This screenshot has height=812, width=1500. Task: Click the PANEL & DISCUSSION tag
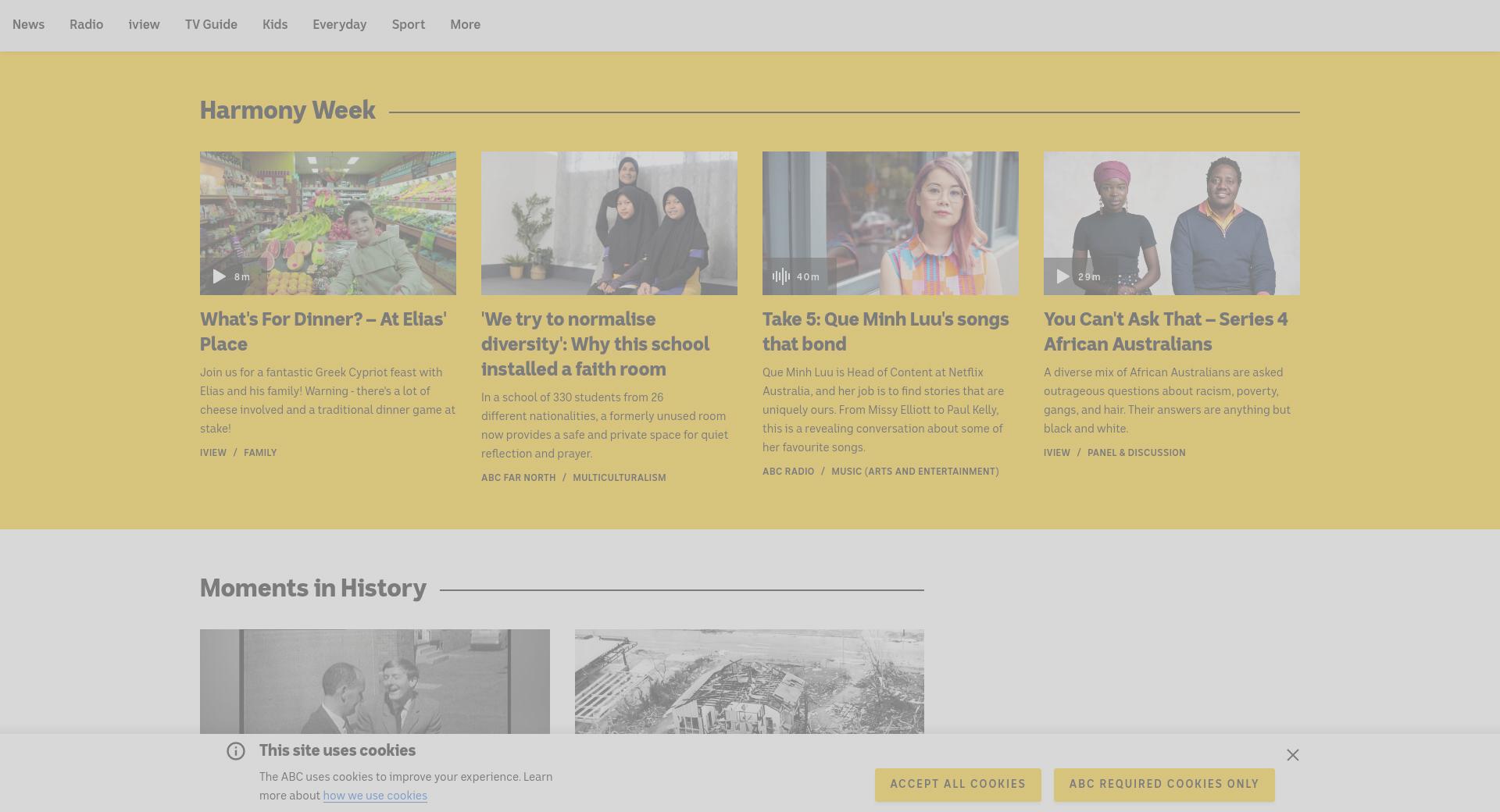[1137, 453]
